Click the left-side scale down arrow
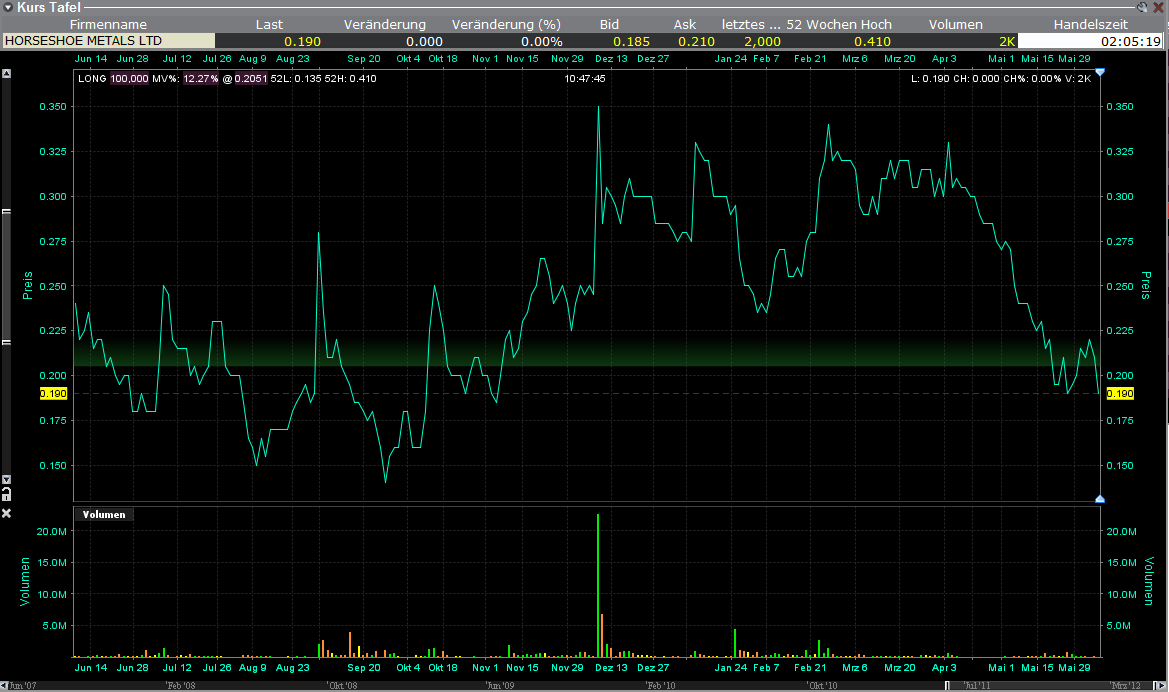This screenshot has height=692, width=1169. click(6, 479)
